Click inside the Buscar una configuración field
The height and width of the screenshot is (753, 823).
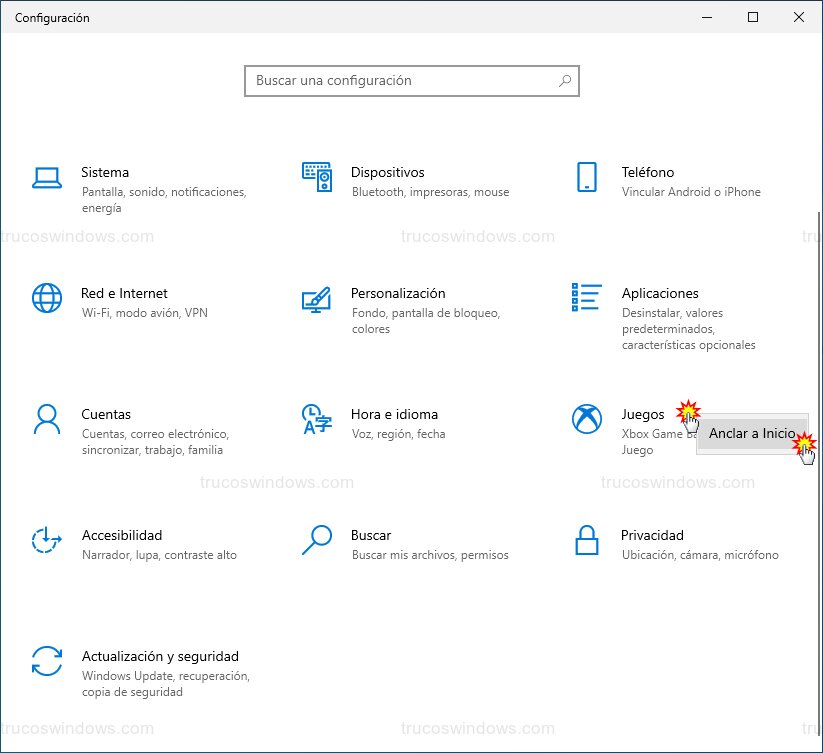pos(400,81)
